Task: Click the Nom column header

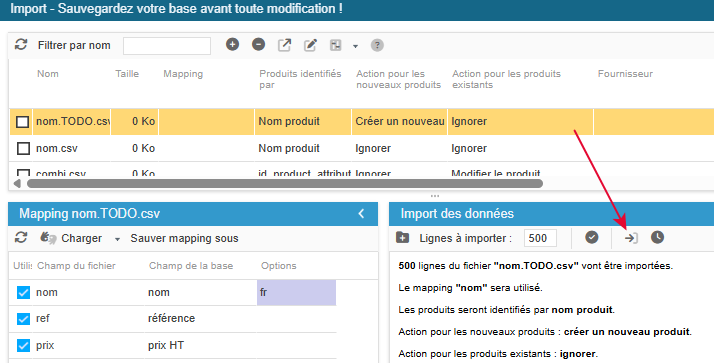Action: [48, 74]
